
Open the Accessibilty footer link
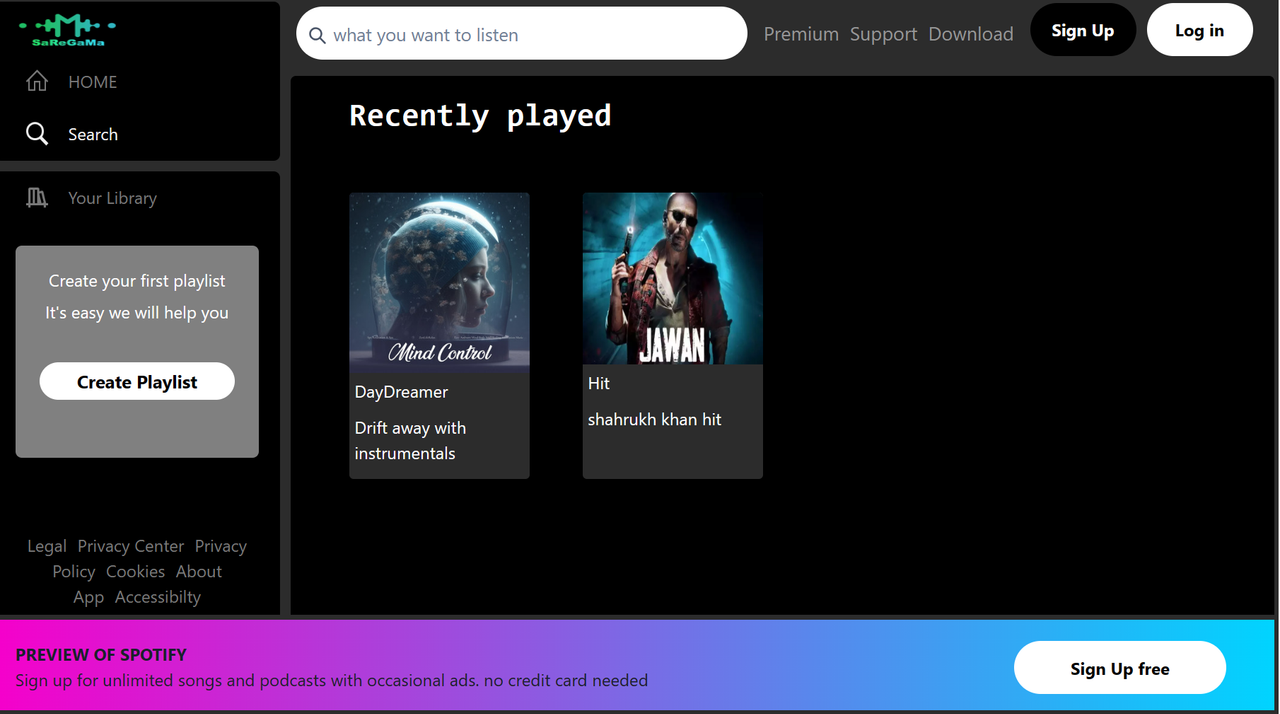click(157, 597)
